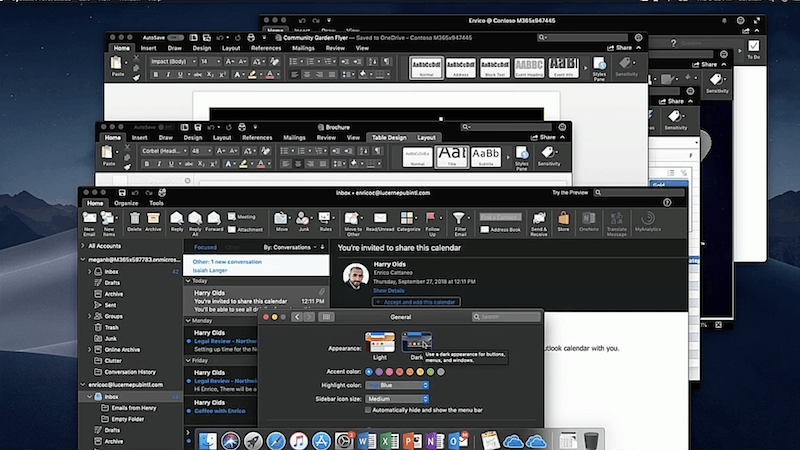
Task: Click Paste icon in Brochure window
Action: pyautogui.click(x=108, y=153)
